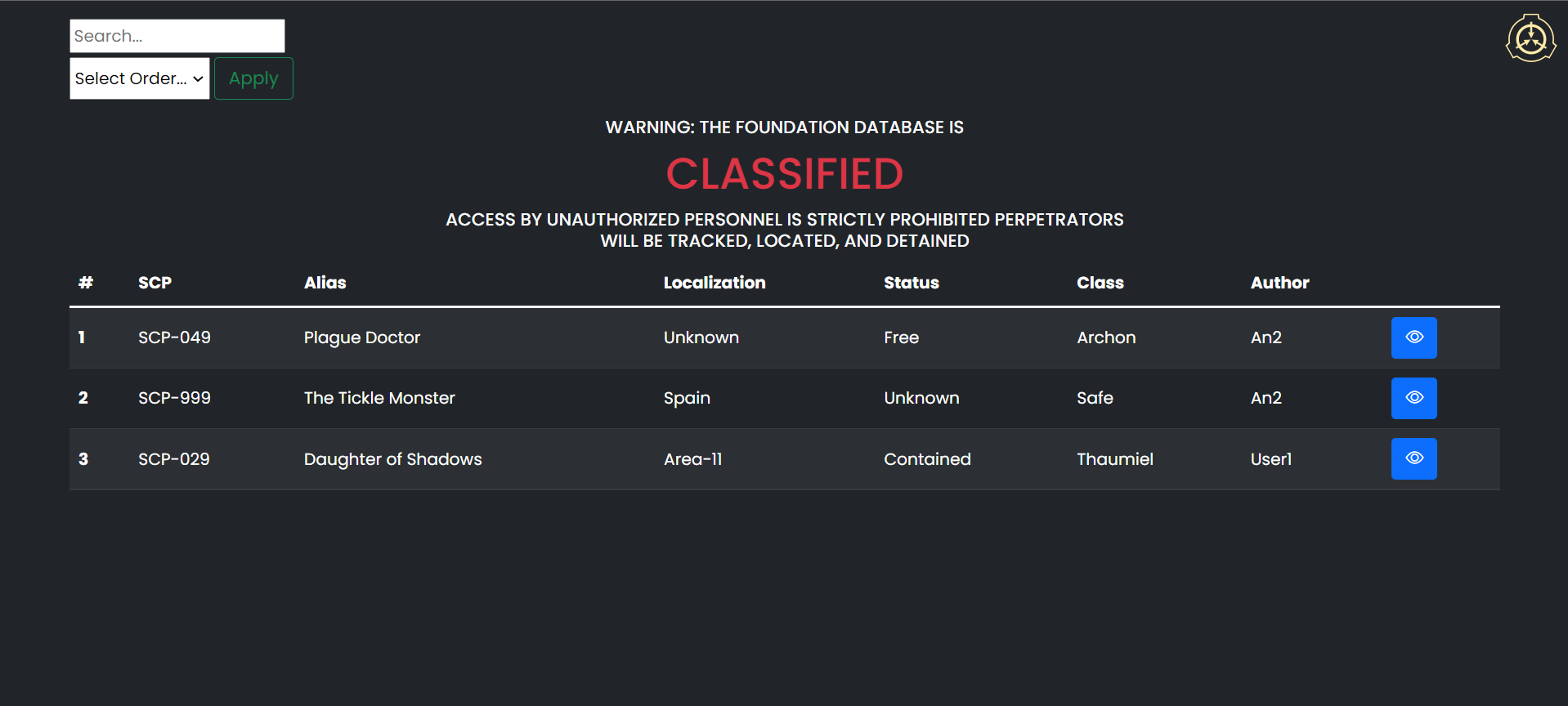Image resolution: width=1568 pixels, height=706 pixels.
Task: Open the Select Order dropdown
Action: [139, 78]
